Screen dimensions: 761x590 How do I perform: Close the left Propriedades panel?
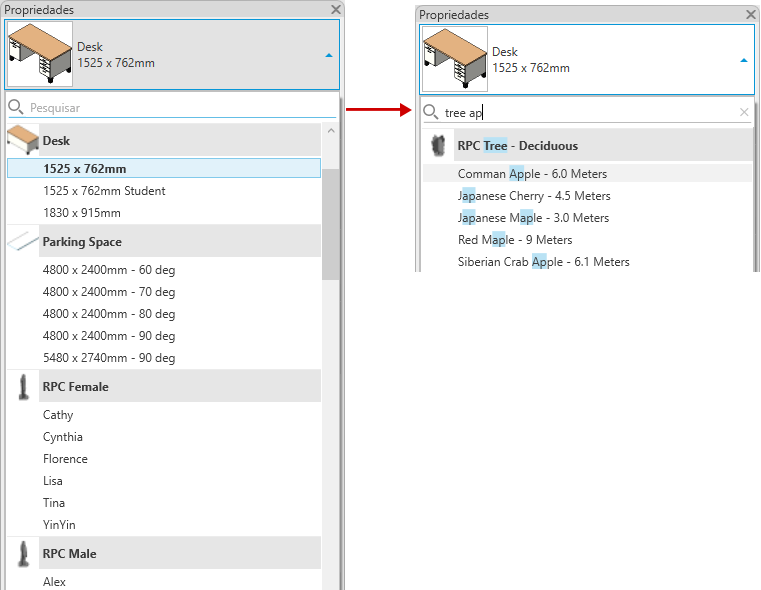[335, 9]
